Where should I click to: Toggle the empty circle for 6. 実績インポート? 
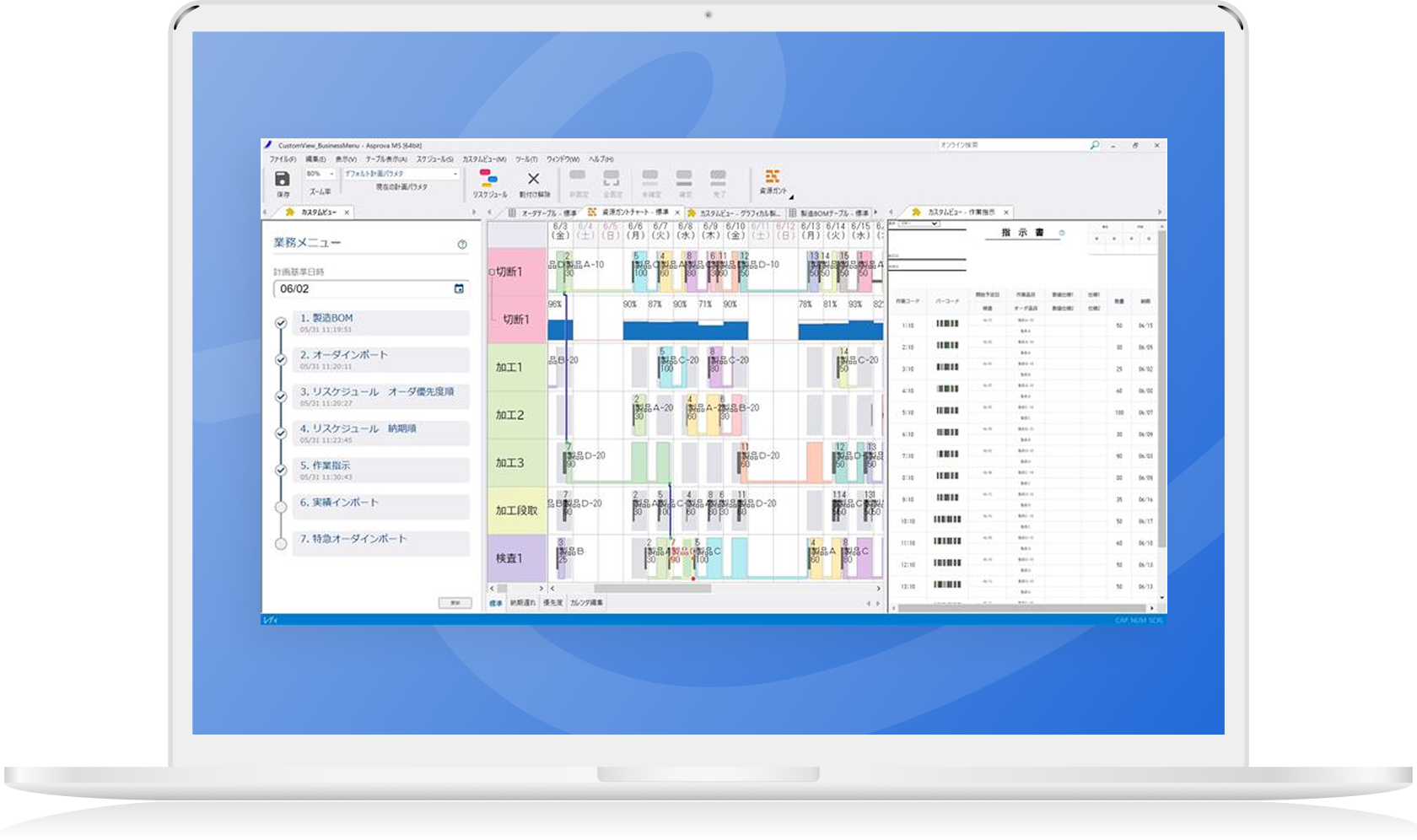tap(281, 507)
